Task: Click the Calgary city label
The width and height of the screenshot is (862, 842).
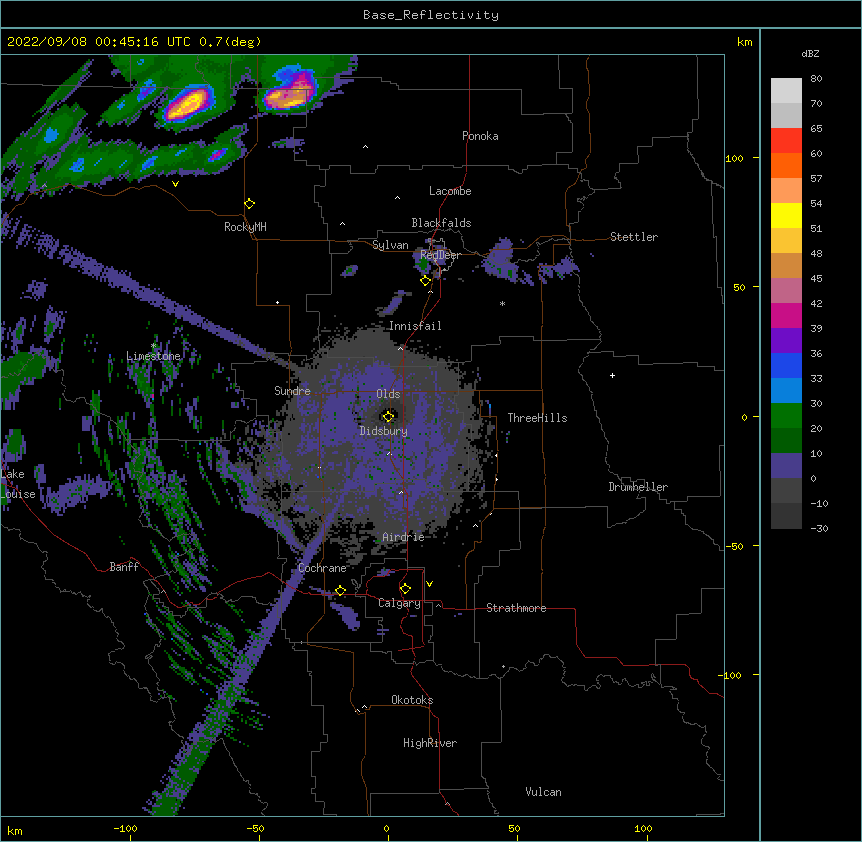Action: point(399,603)
